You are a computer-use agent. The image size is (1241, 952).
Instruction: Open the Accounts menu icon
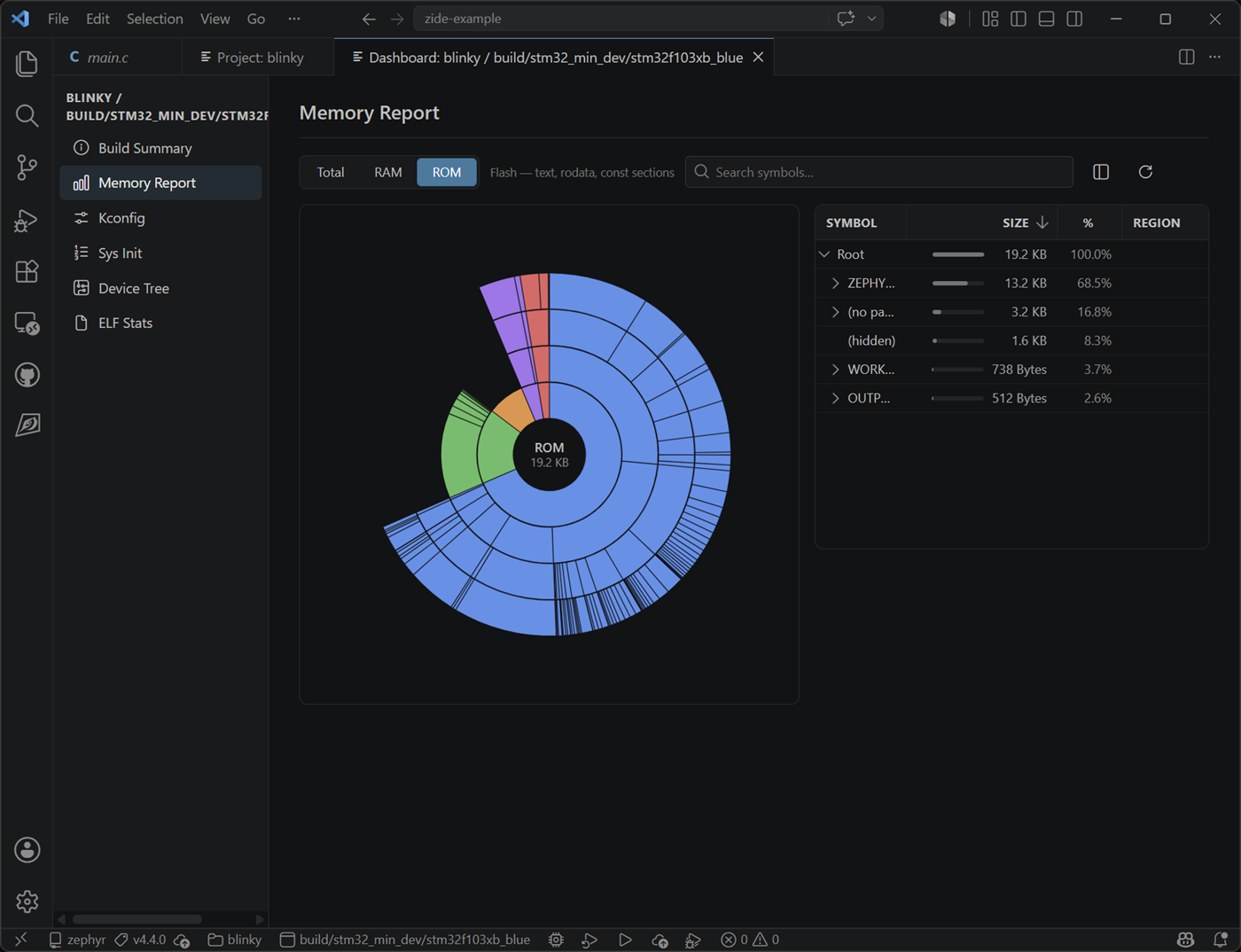[27, 850]
